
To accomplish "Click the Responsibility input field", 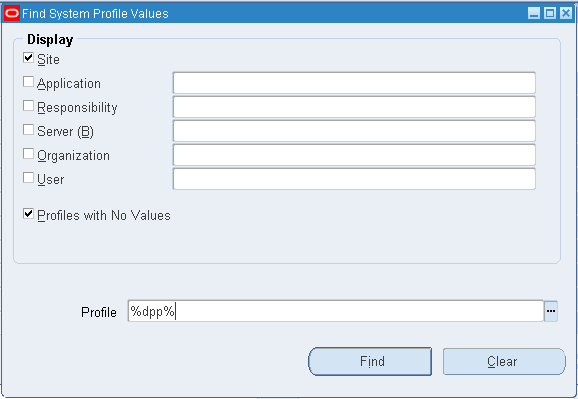I will tap(354, 107).
